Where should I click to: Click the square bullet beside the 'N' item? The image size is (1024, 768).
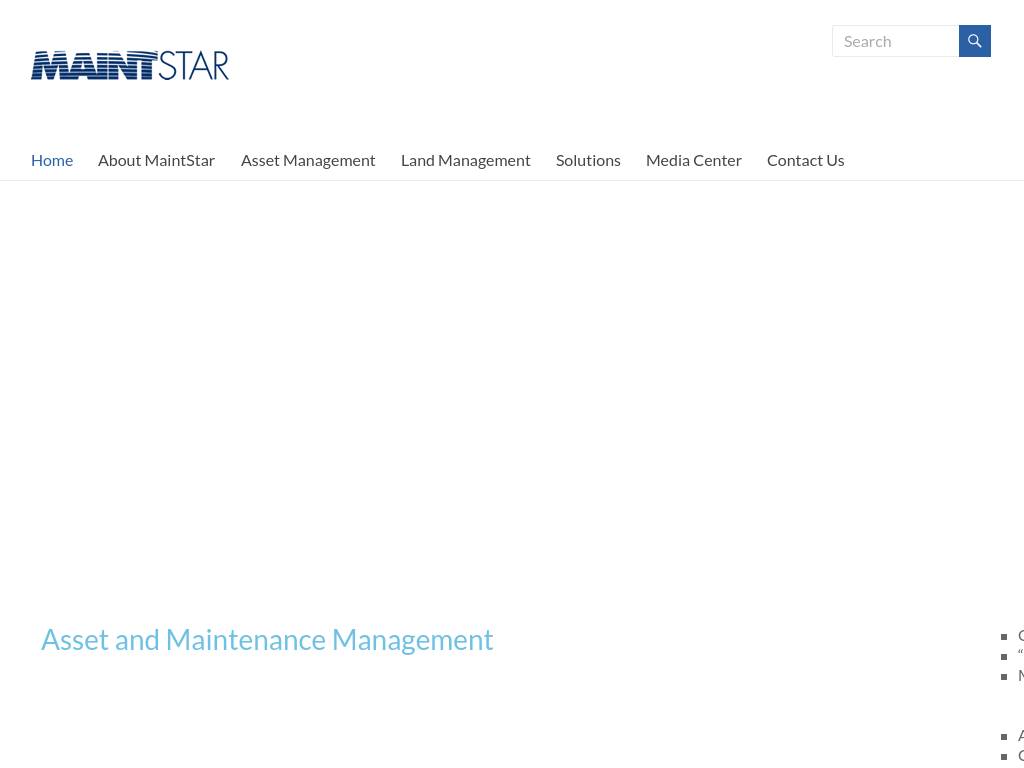tap(1005, 677)
